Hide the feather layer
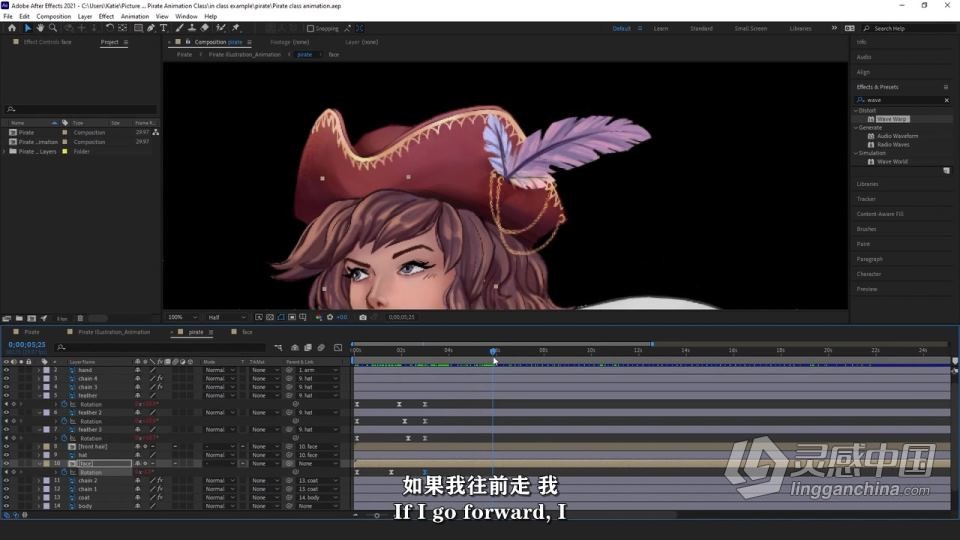960x540 pixels. [7, 396]
